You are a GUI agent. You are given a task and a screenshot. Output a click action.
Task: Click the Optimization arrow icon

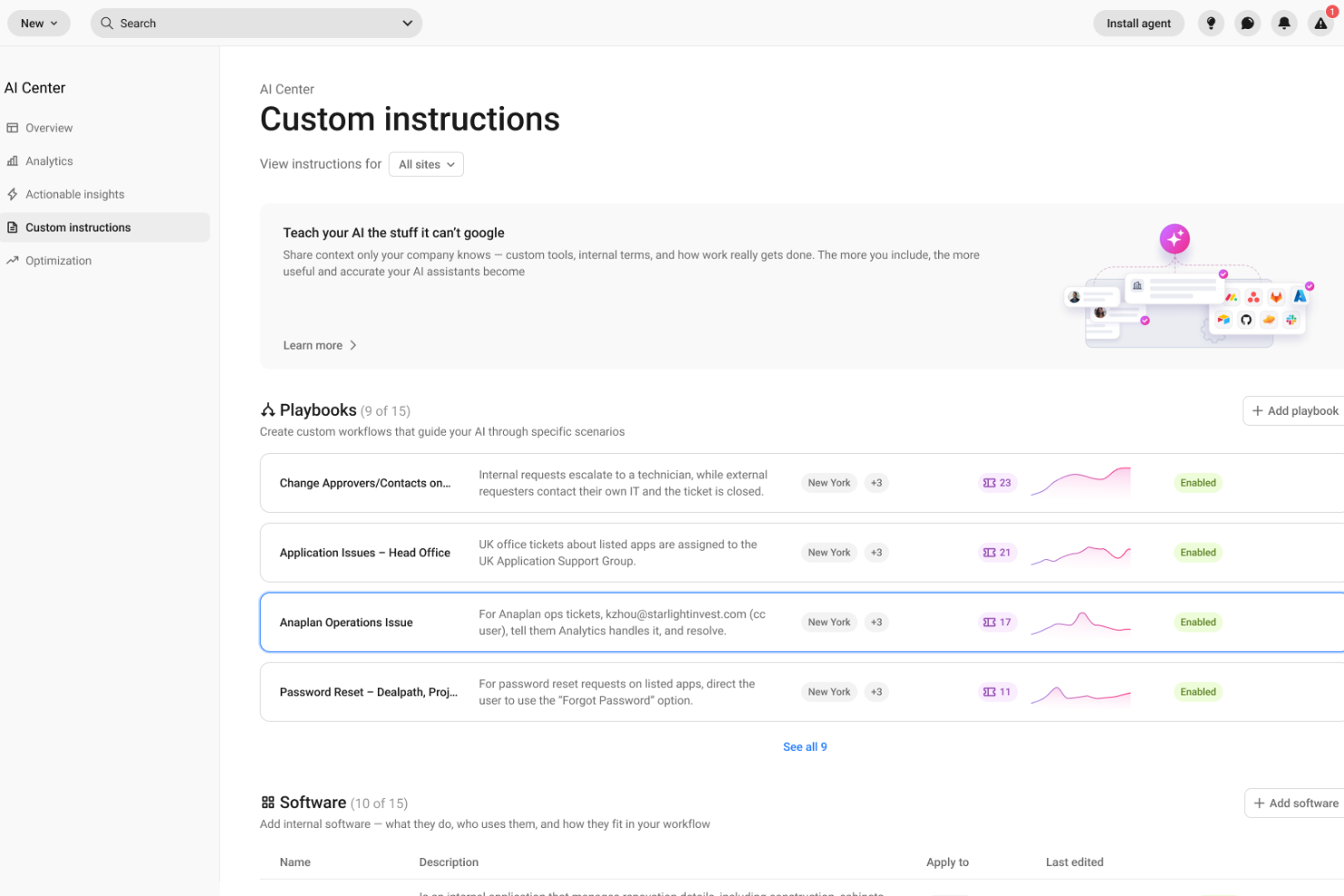[x=13, y=261]
